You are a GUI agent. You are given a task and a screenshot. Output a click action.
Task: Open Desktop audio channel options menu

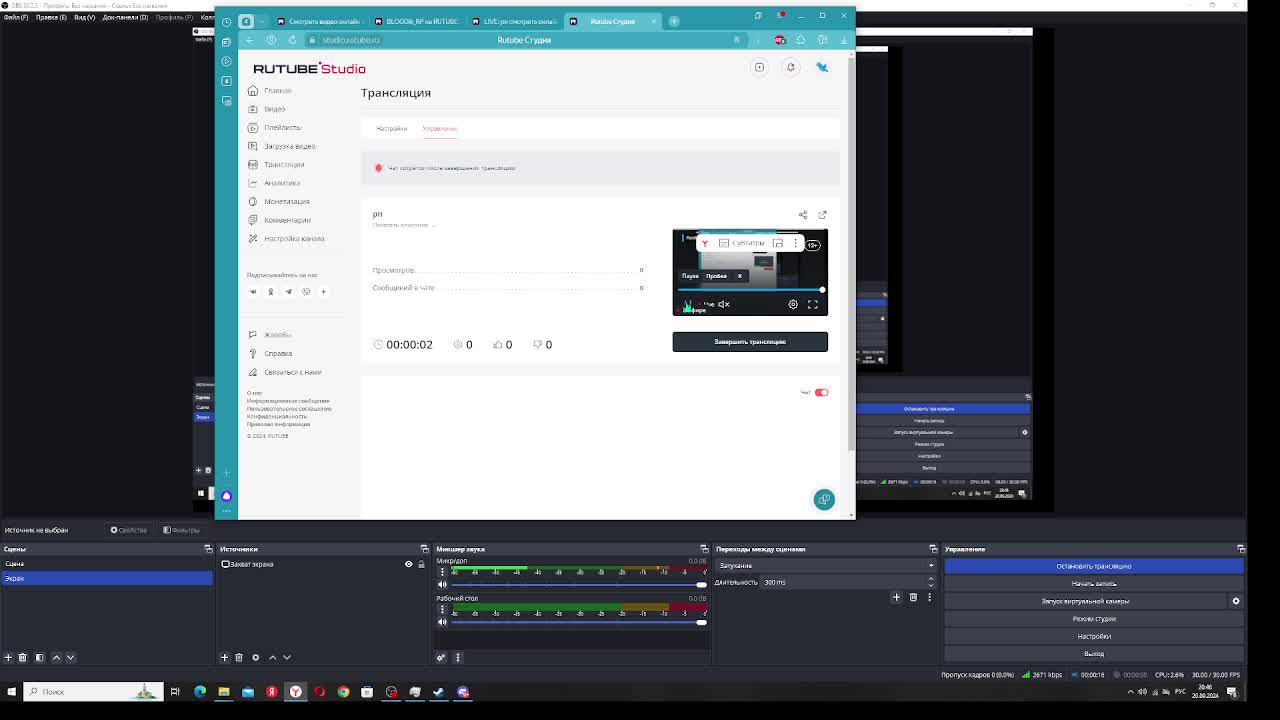tap(442, 609)
